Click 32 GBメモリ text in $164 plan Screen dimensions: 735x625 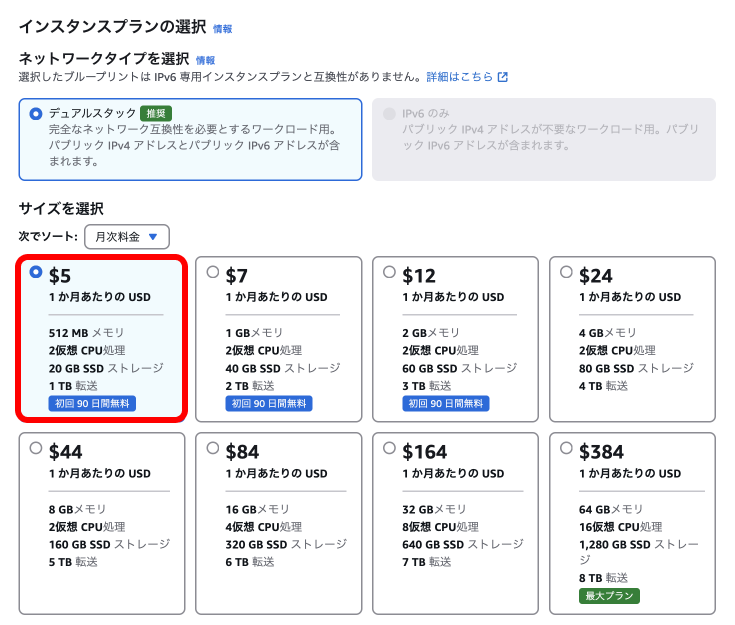tap(434, 509)
